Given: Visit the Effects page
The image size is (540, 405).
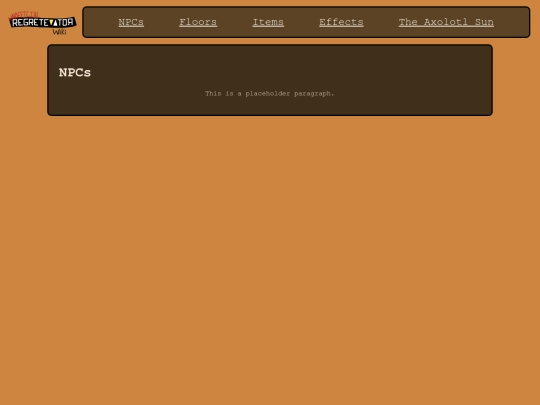Looking at the screenshot, I should 341,22.
